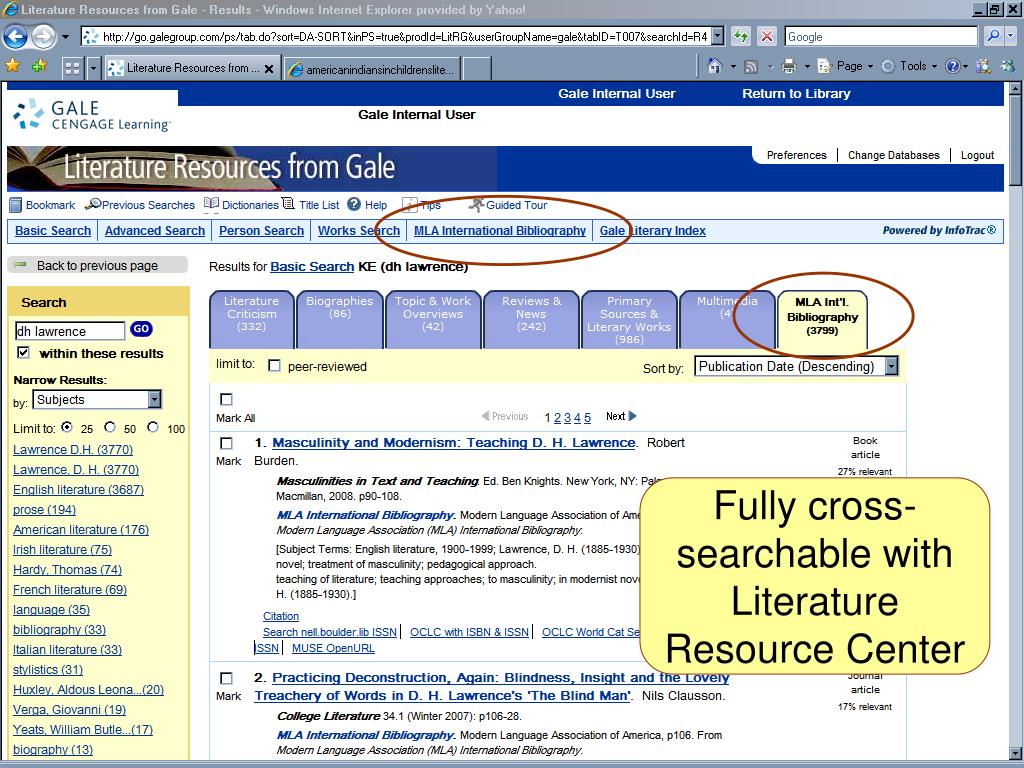Open Sort by Publication Date dropdown
This screenshot has height=768, width=1024.
point(796,366)
